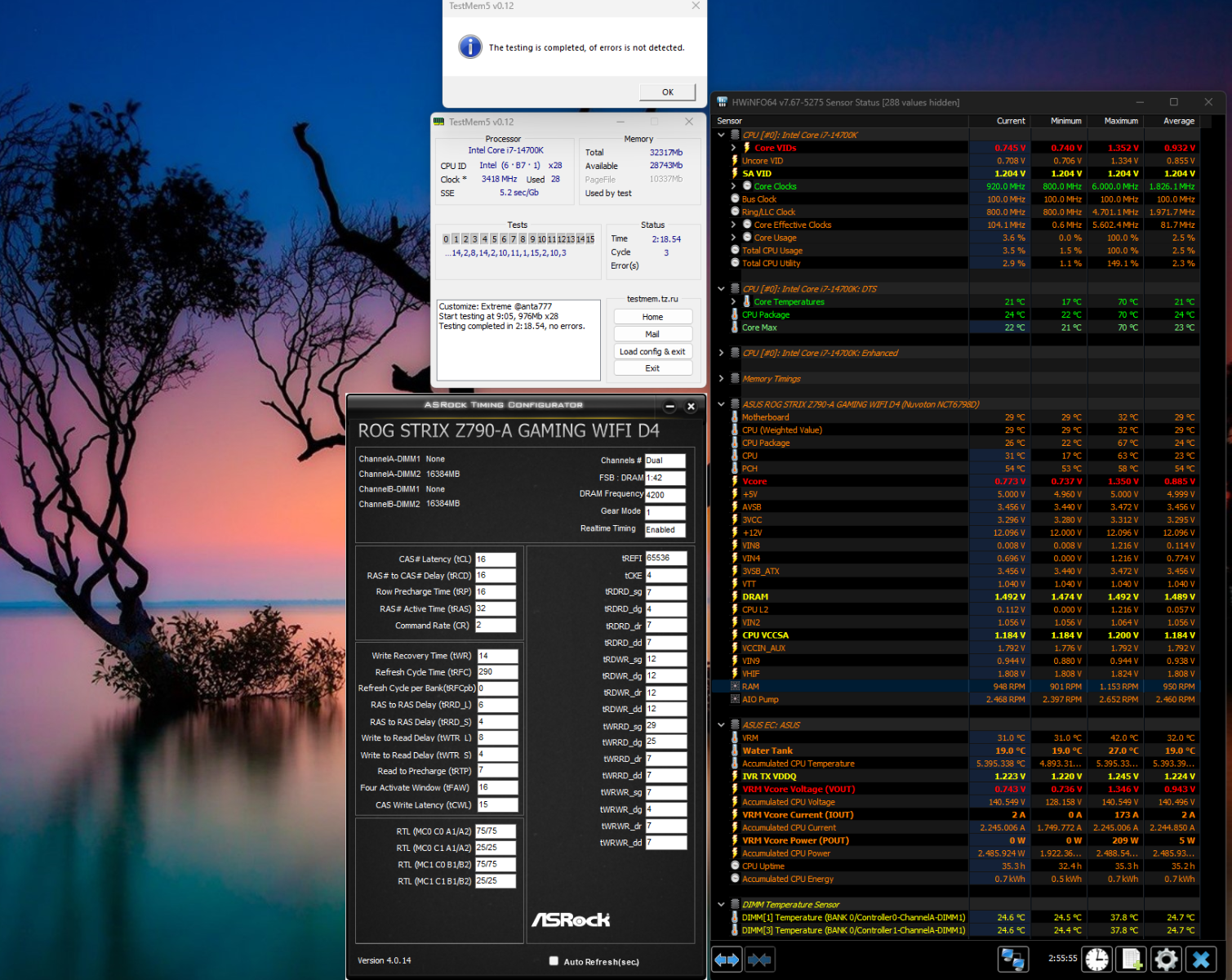Expand Core Effective Clocks row
Image resolution: width=1232 pixels, height=980 pixels.
pos(733,225)
